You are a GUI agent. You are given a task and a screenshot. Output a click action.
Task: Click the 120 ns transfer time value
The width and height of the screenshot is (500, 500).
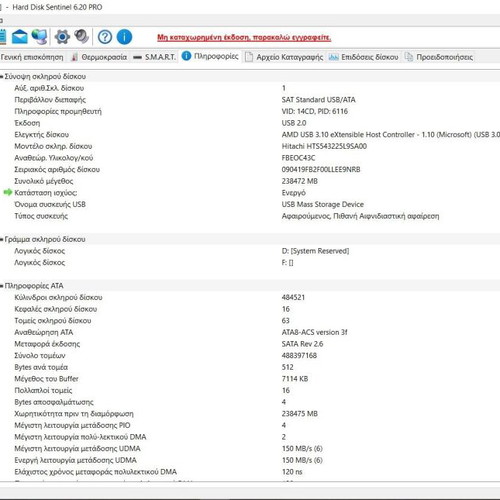[292, 472]
